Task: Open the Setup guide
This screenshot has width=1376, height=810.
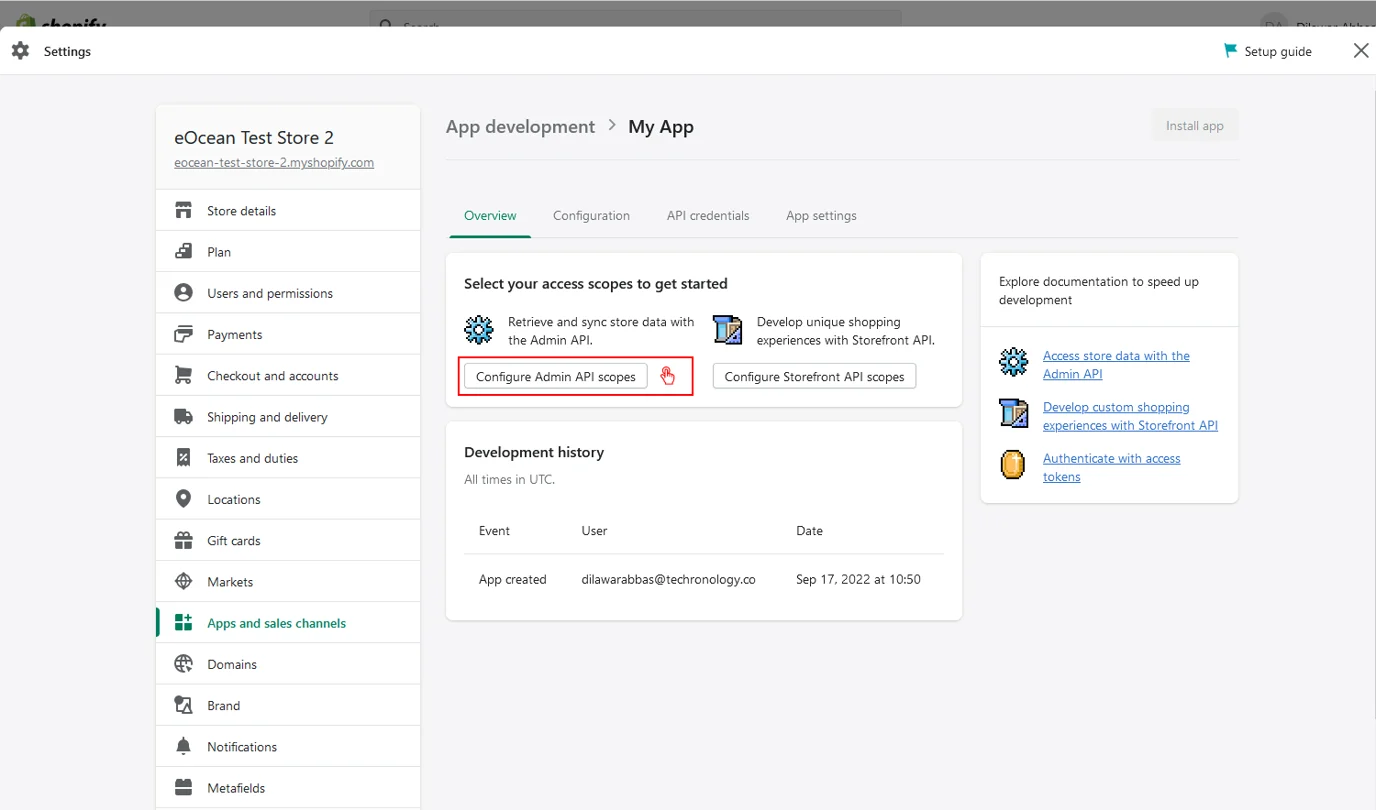Action: coord(1268,51)
